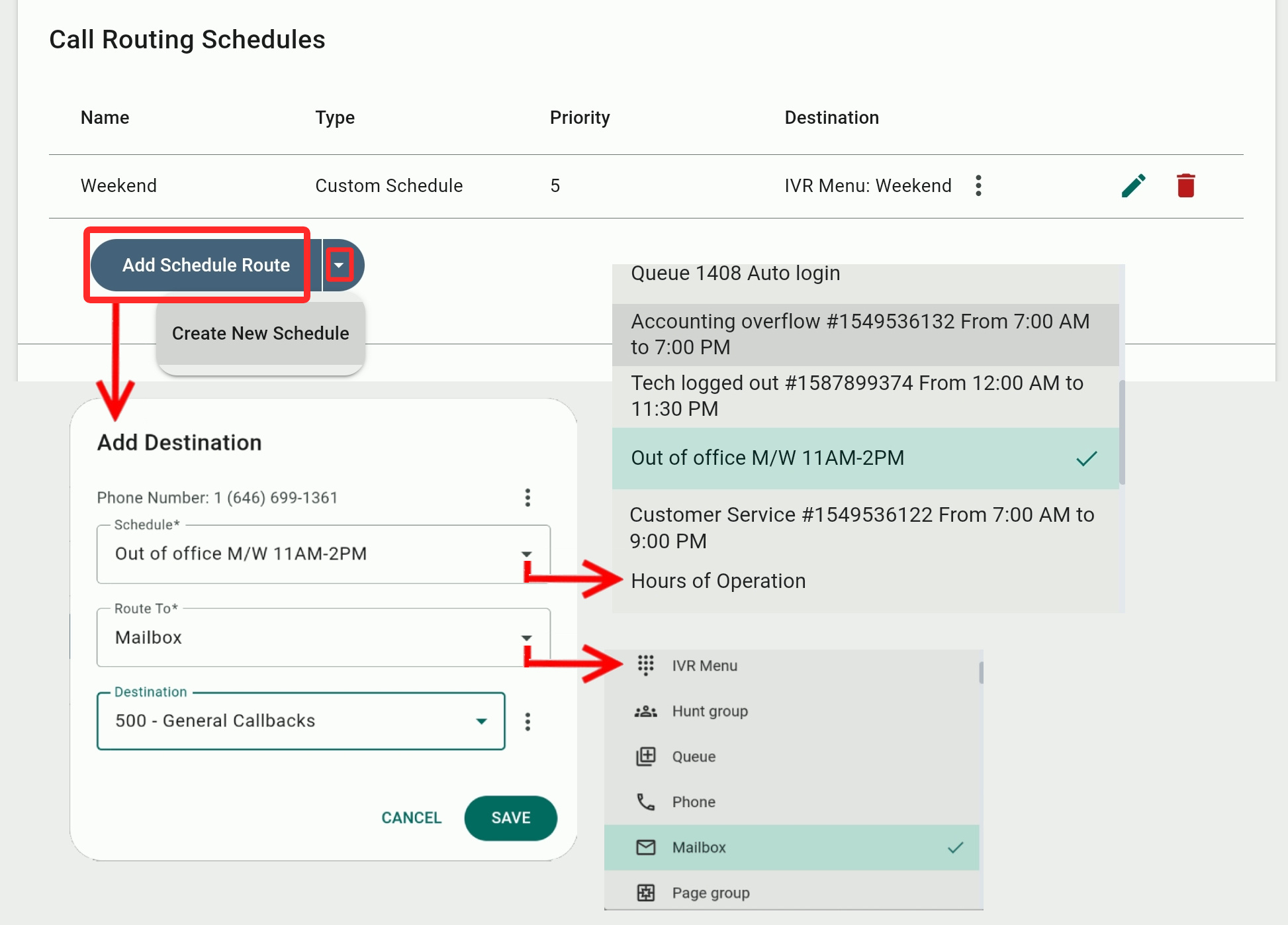Open three-dot menu beside Destination field
Screen dimensions: 1288x925
pyautogui.click(x=528, y=722)
